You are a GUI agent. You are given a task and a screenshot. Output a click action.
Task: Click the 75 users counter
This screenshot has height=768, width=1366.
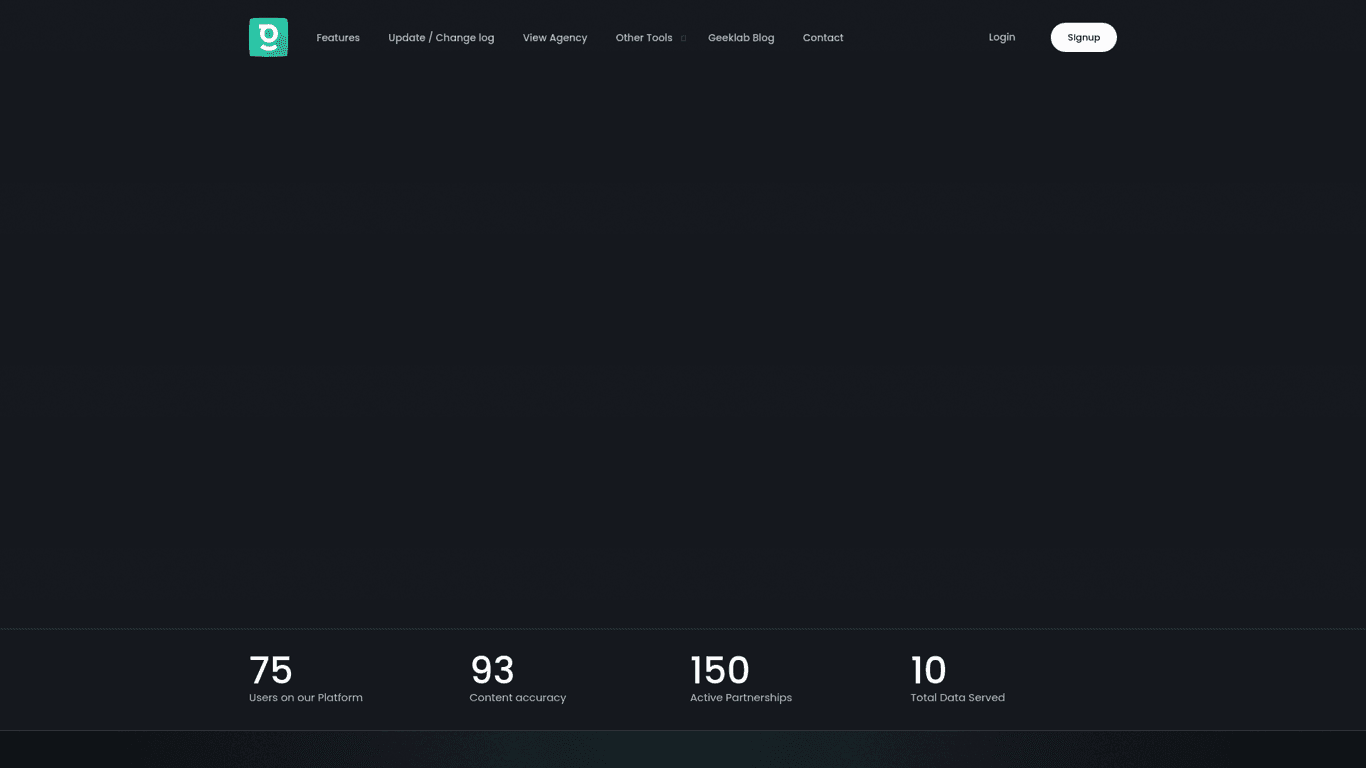[270, 670]
